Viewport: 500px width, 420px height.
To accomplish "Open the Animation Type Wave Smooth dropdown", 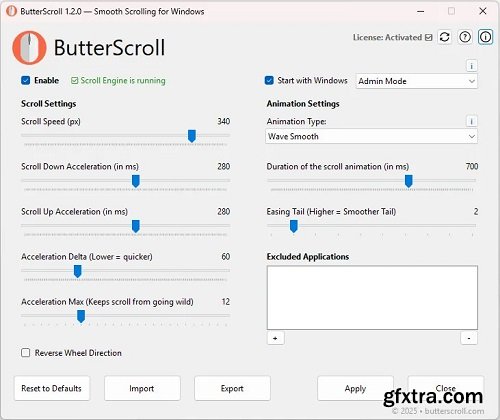I will 371,136.
